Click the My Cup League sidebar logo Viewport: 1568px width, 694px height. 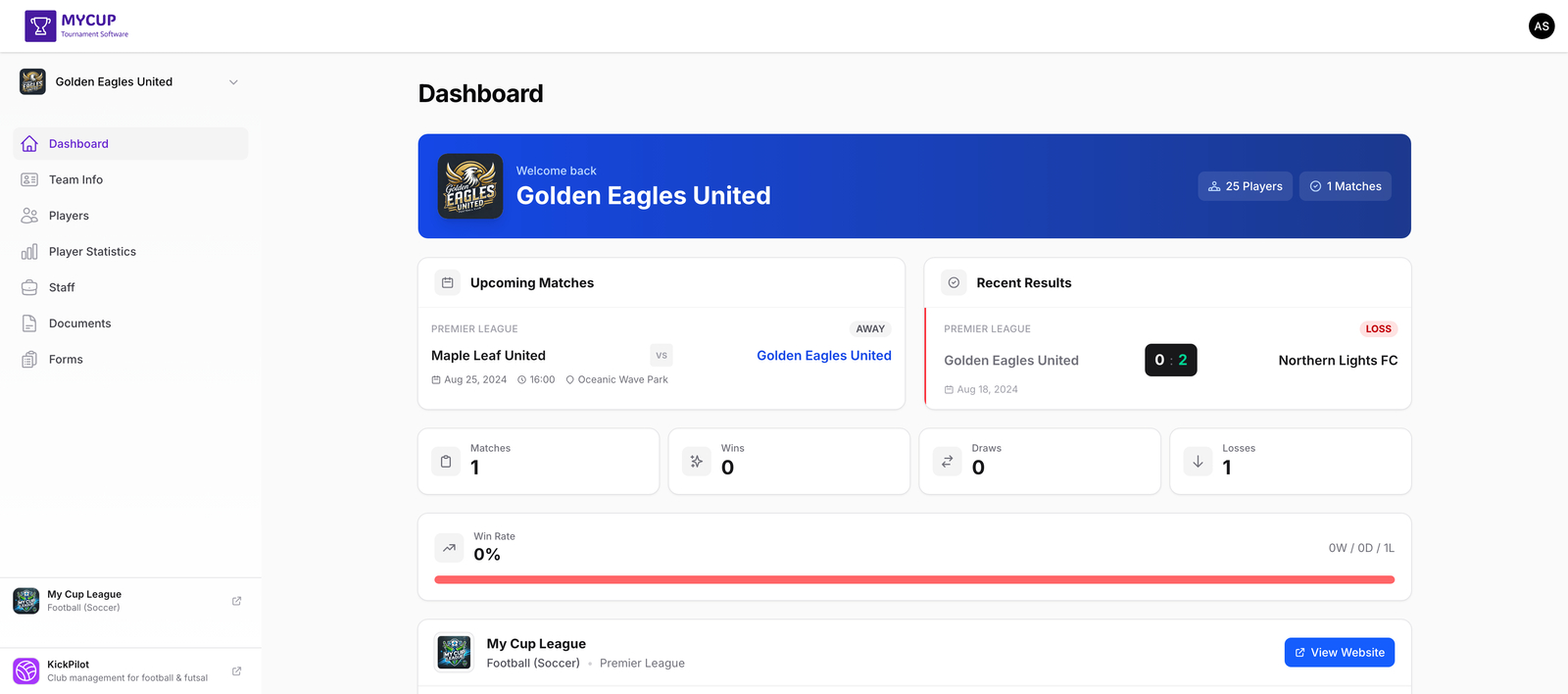[x=26, y=601]
